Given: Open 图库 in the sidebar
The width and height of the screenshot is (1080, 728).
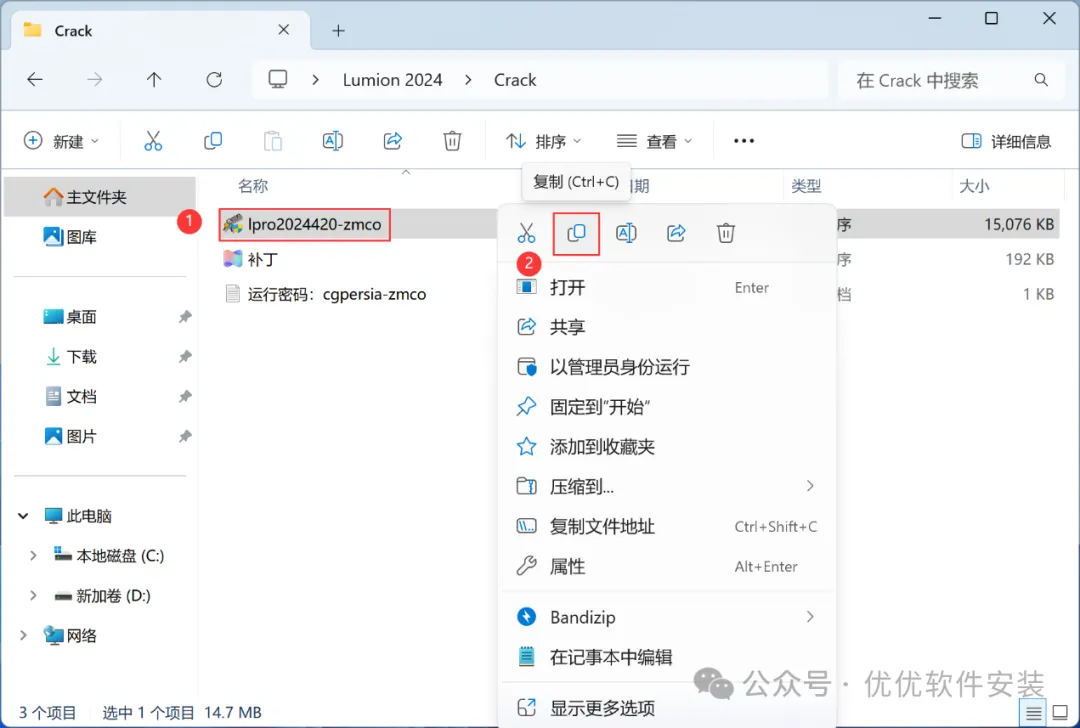Looking at the screenshot, I should [70, 237].
